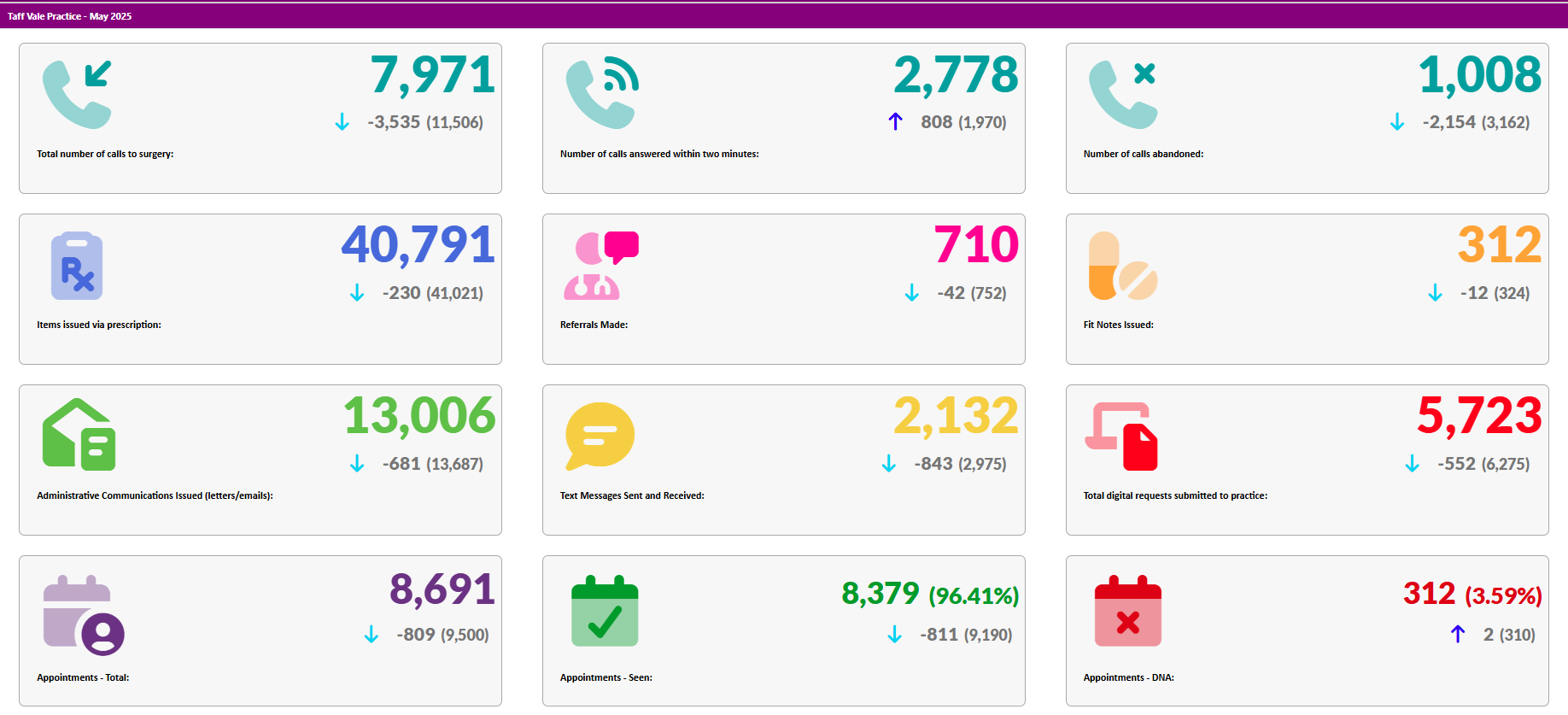Screen dimensions: 1568x715
Task: Click the abandoned calls phone icon
Action: (x=1123, y=94)
